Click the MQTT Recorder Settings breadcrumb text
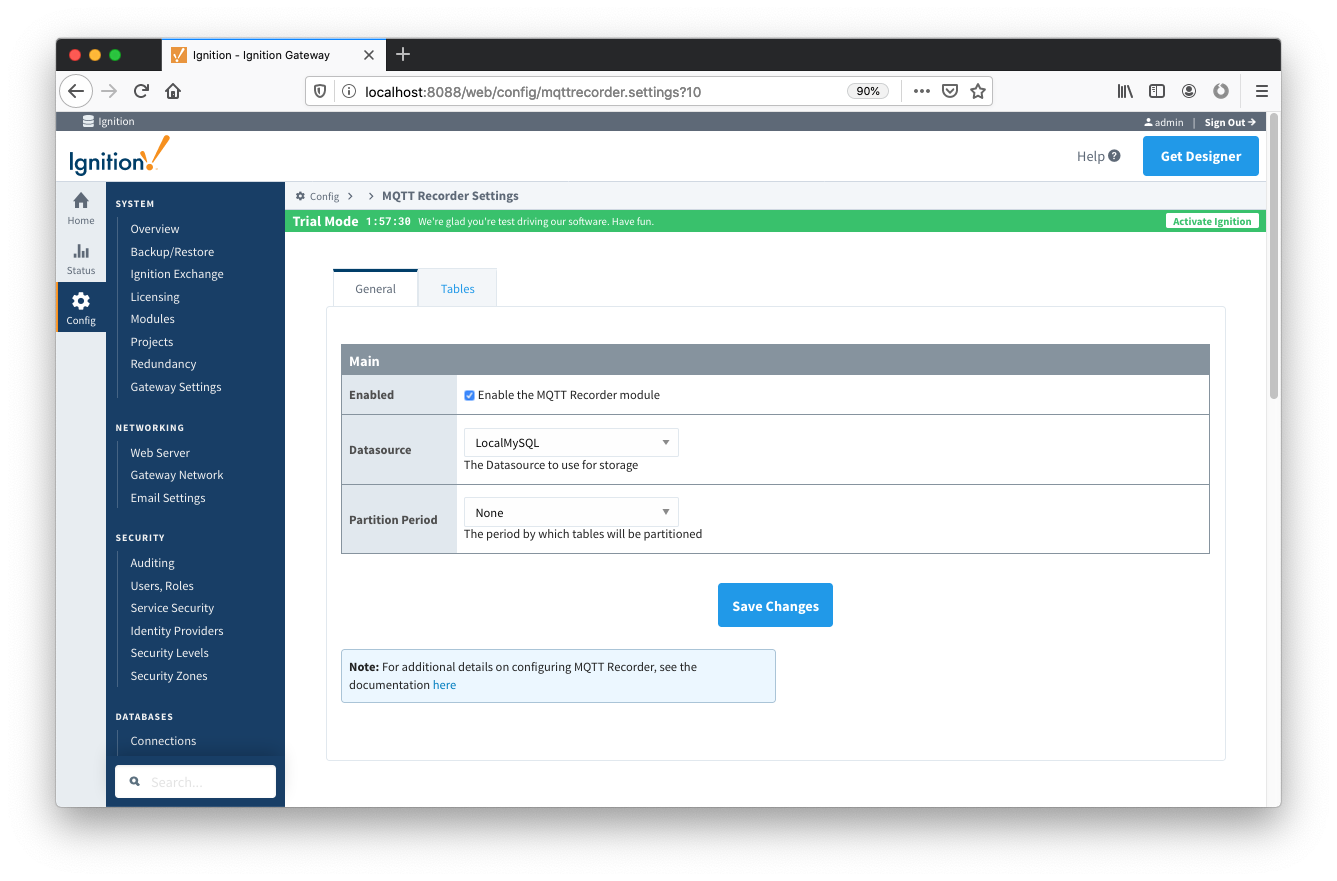This screenshot has height=881, width=1337. tap(450, 196)
